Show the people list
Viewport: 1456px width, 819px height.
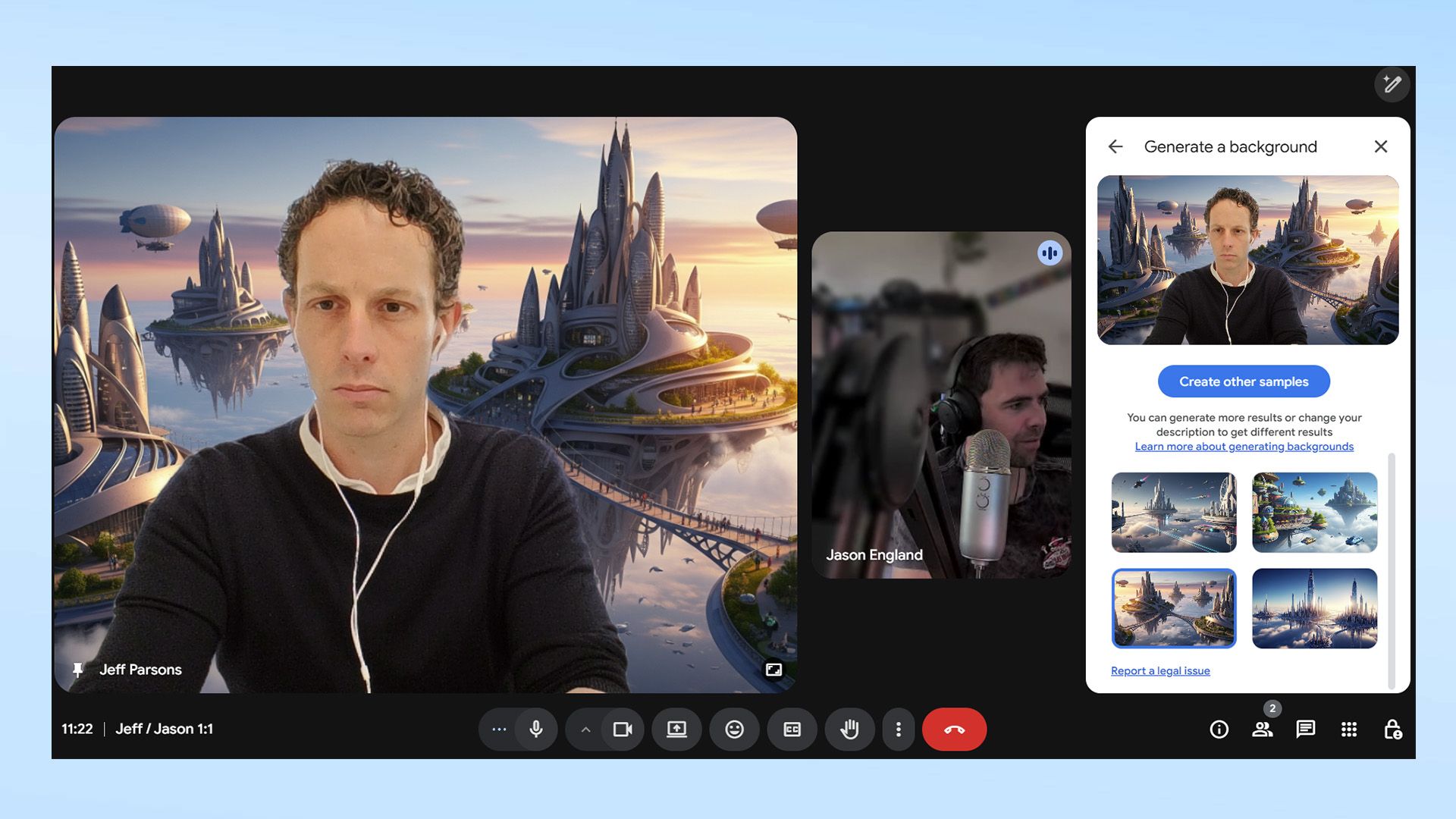coord(1263,729)
